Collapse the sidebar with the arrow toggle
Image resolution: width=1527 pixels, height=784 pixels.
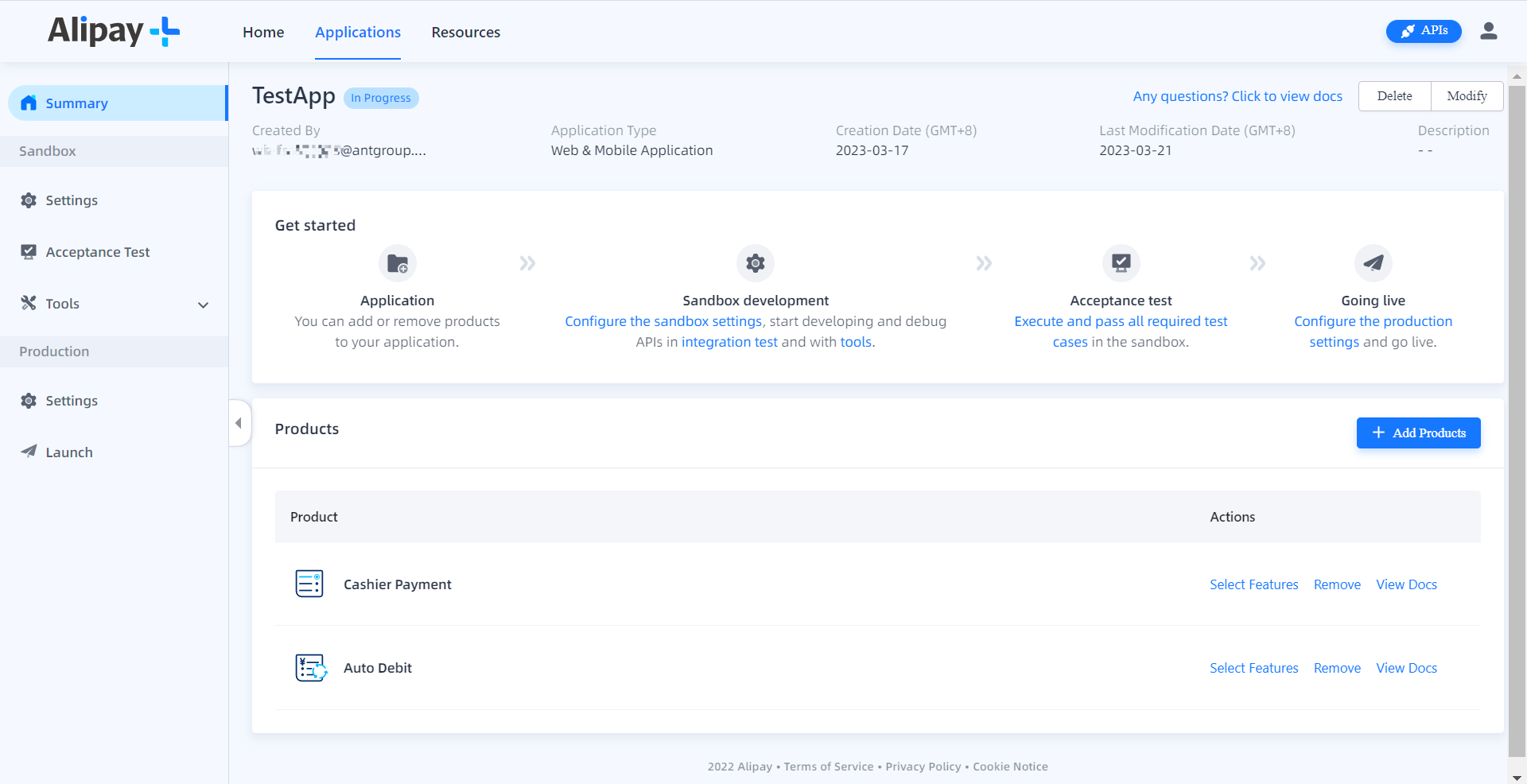click(239, 423)
